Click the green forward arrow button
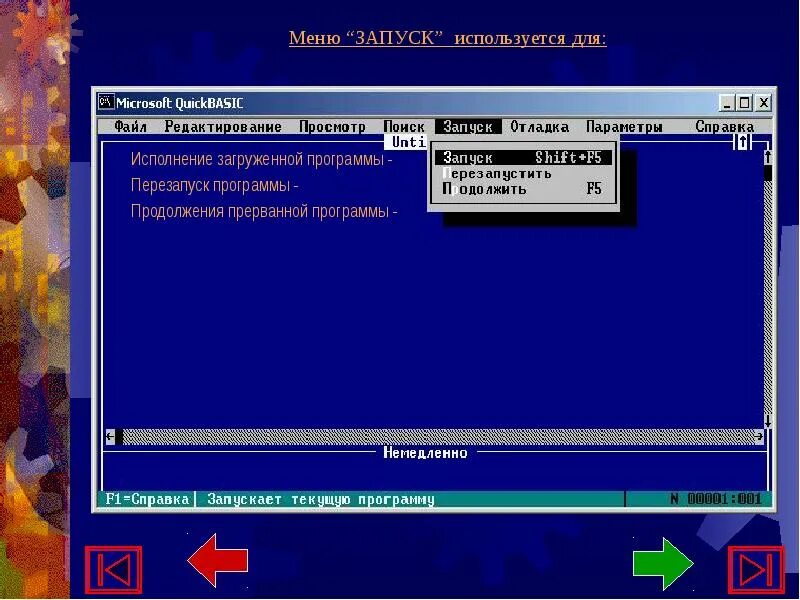Viewport: 800px width, 600px height. 663,563
